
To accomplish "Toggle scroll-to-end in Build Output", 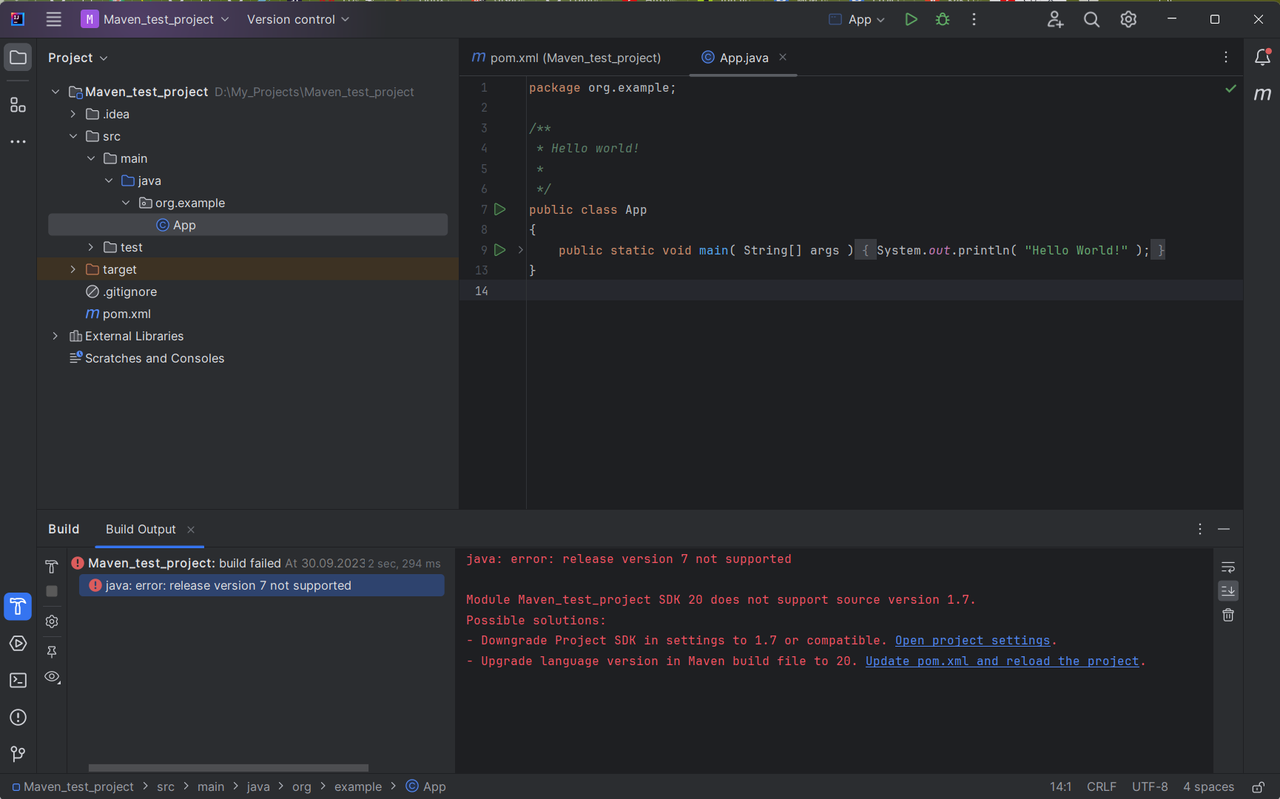I will coord(1228,590).
